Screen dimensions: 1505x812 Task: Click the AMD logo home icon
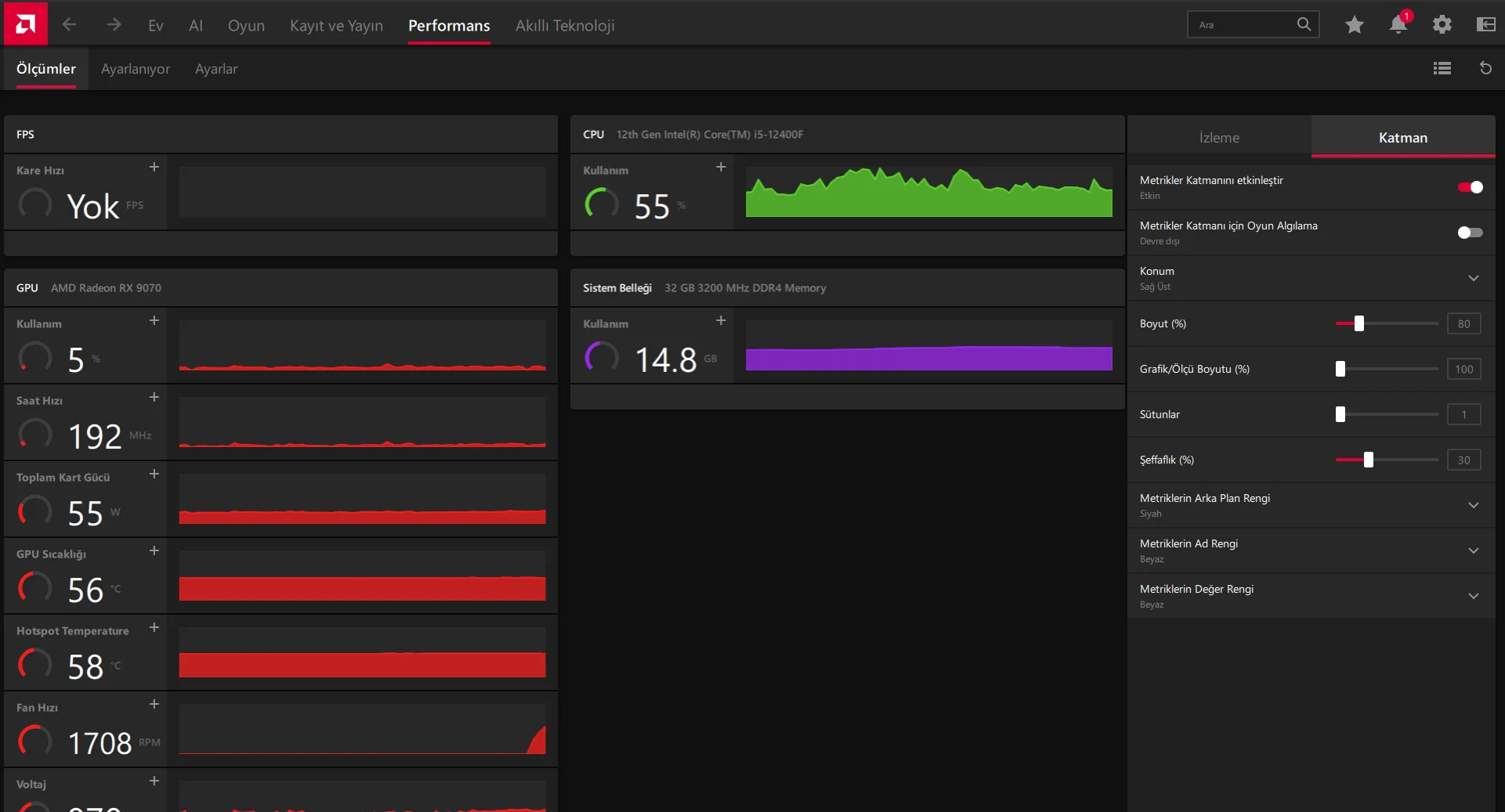[x=25, y=23]
